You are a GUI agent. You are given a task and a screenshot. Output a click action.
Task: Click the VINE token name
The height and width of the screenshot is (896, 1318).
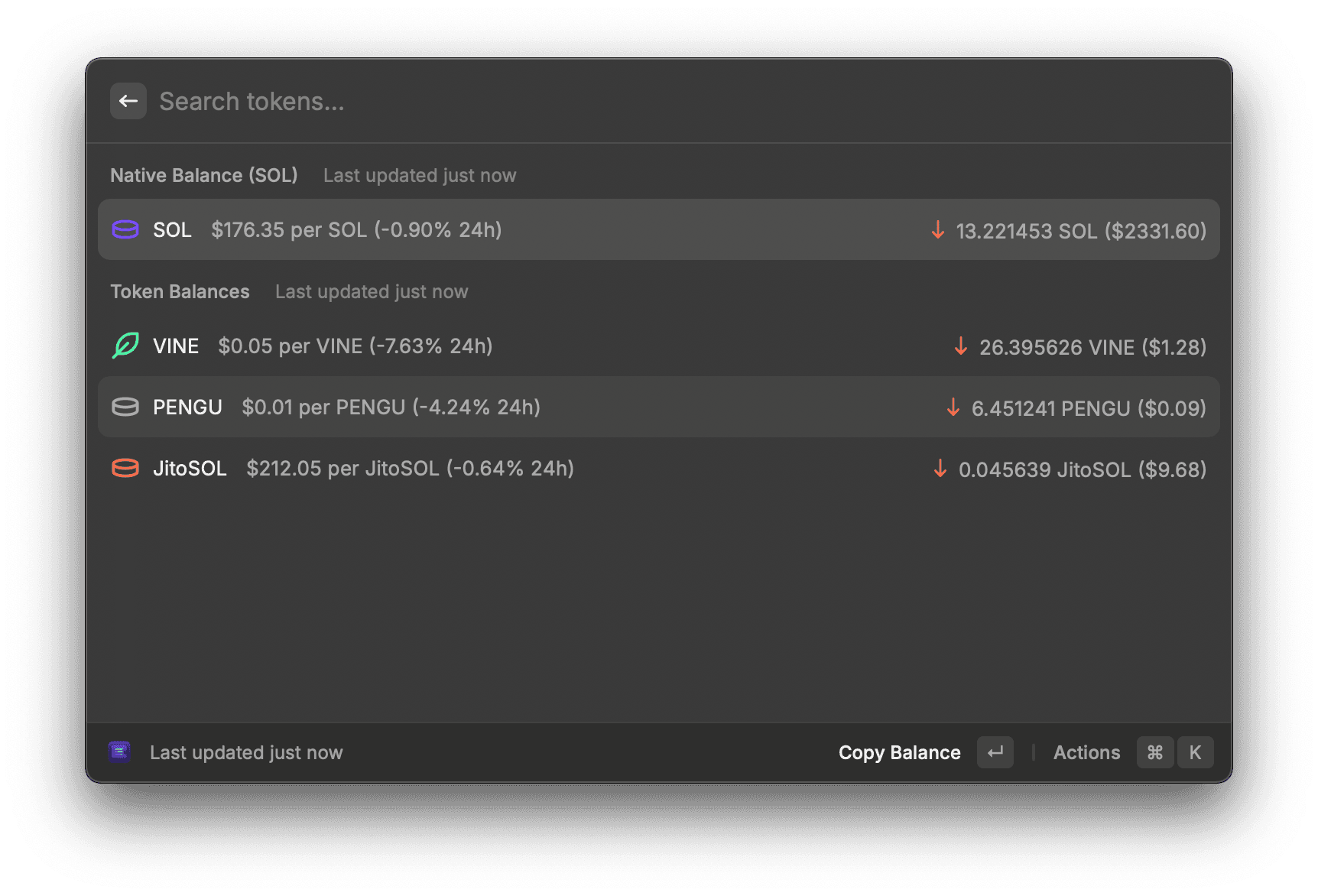click(x=176, y=346)
